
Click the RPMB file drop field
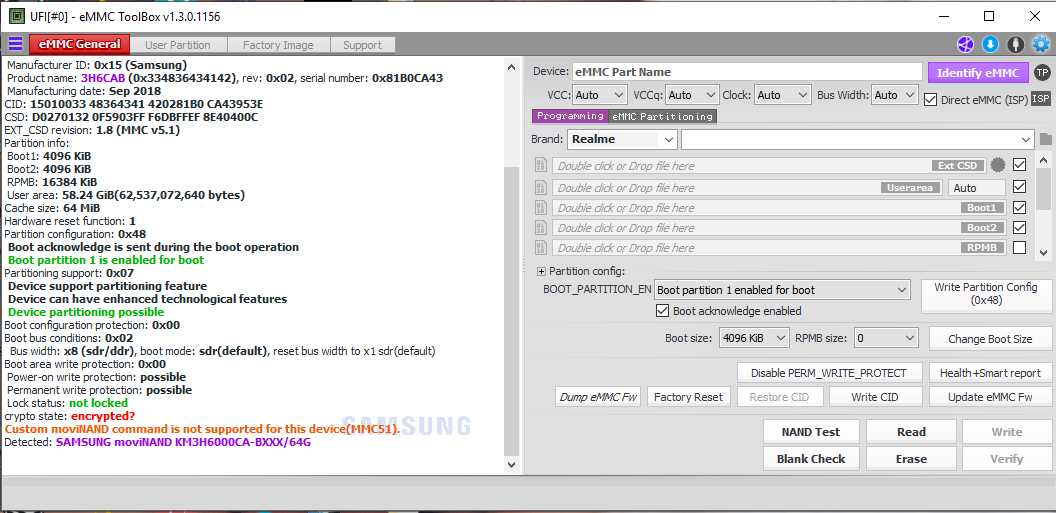(x=779, y=248)
